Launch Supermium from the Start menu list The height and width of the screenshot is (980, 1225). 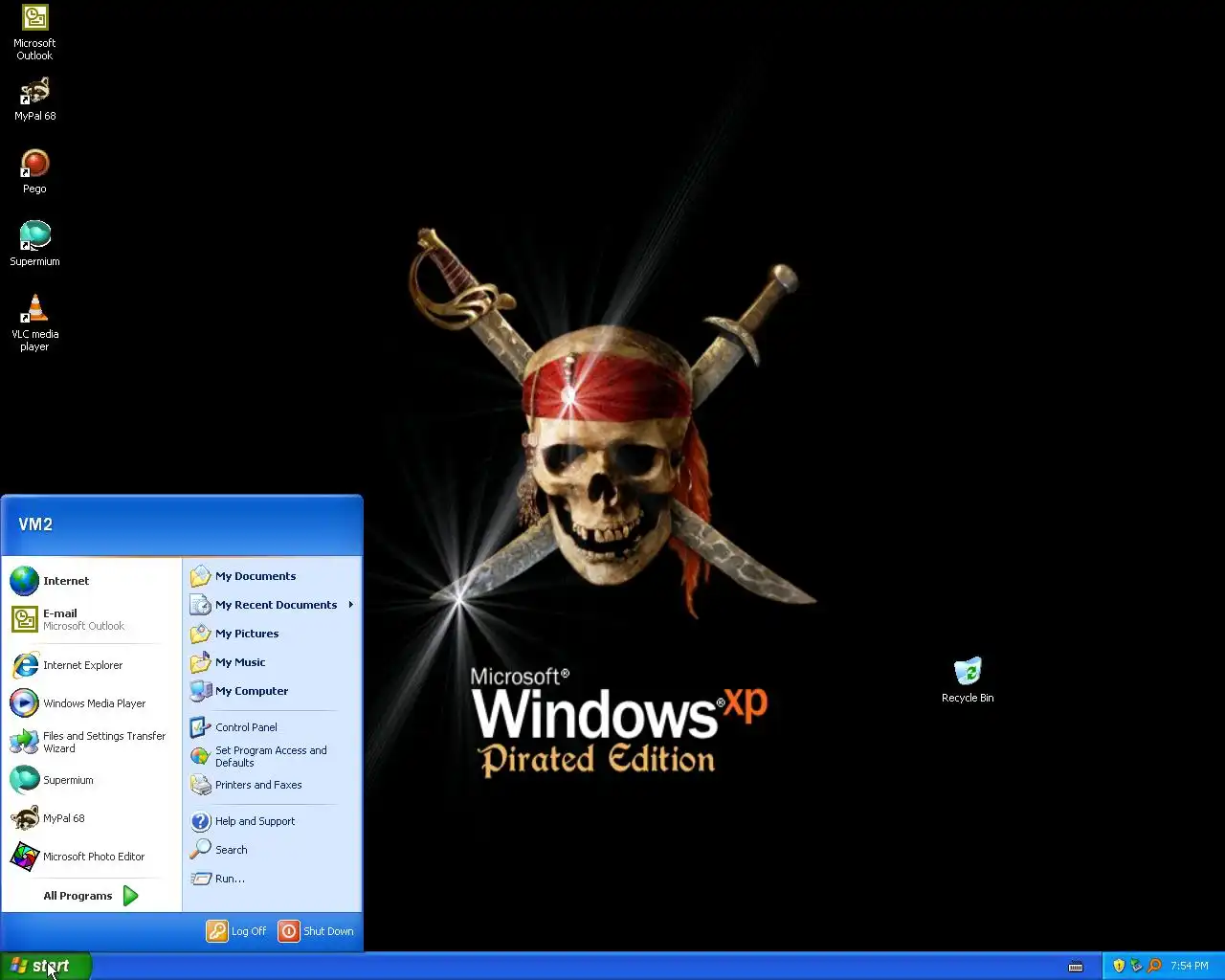[x=92, y=780]
